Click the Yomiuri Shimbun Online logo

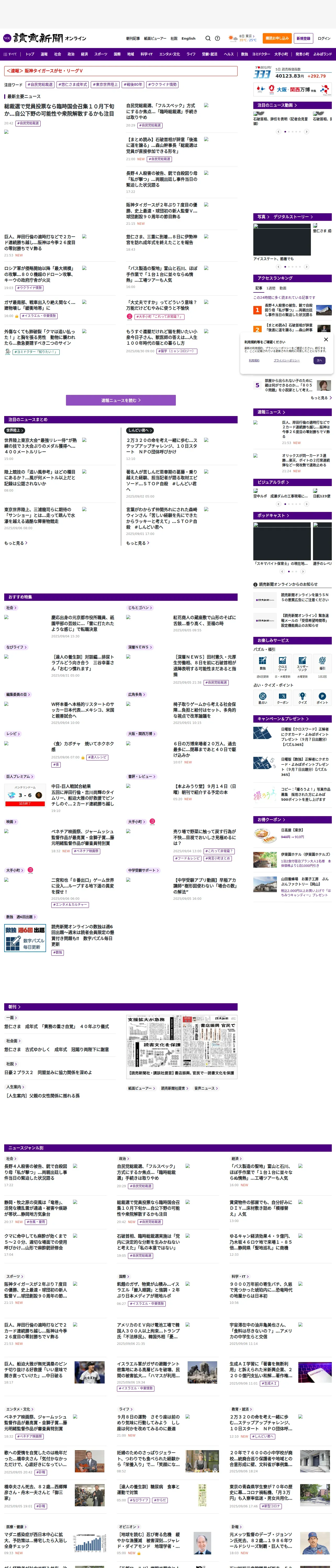click(x=44, y=38)
